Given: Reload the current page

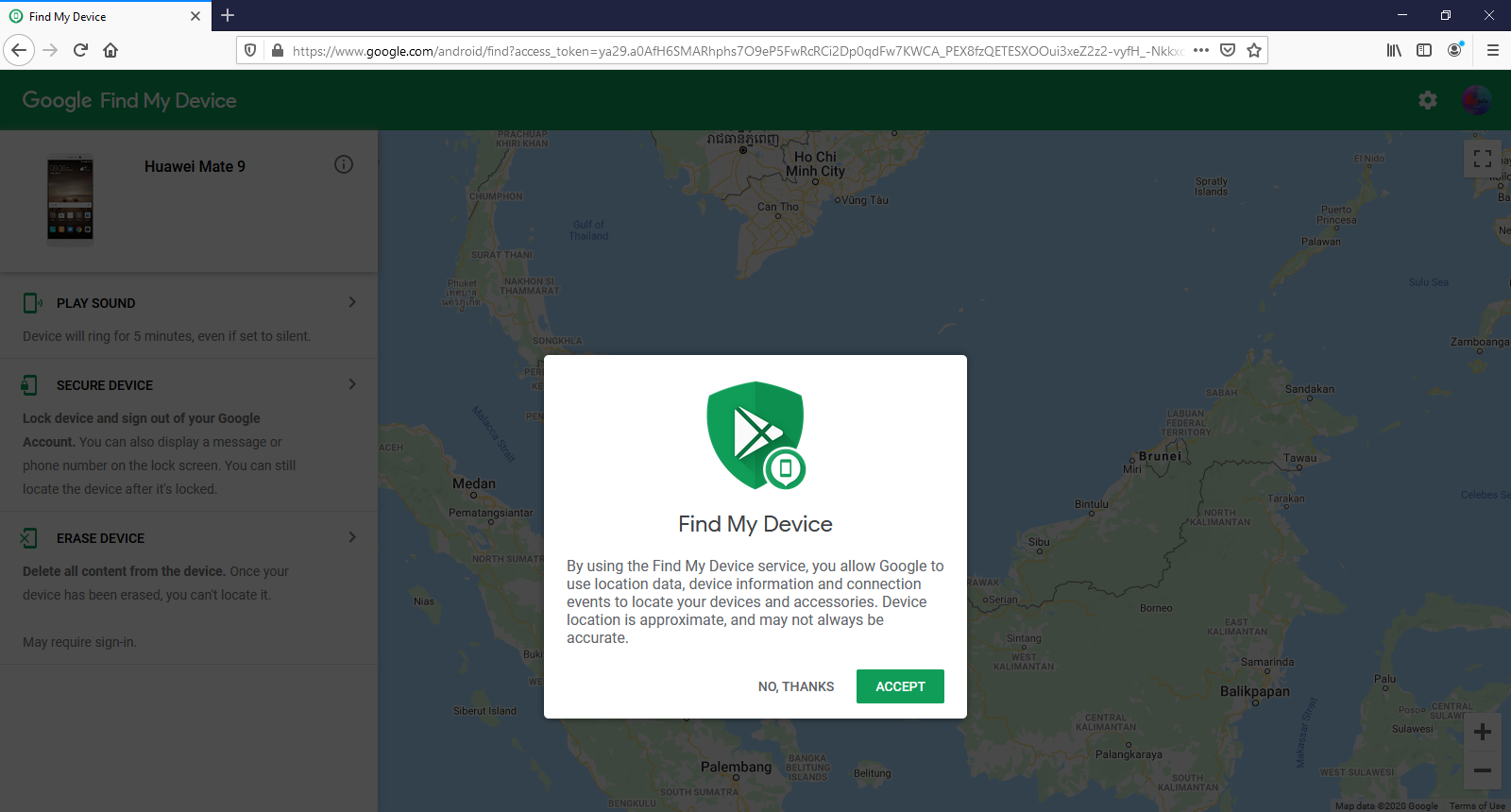Looking at the screenshot, I should [x=80, y=50].
